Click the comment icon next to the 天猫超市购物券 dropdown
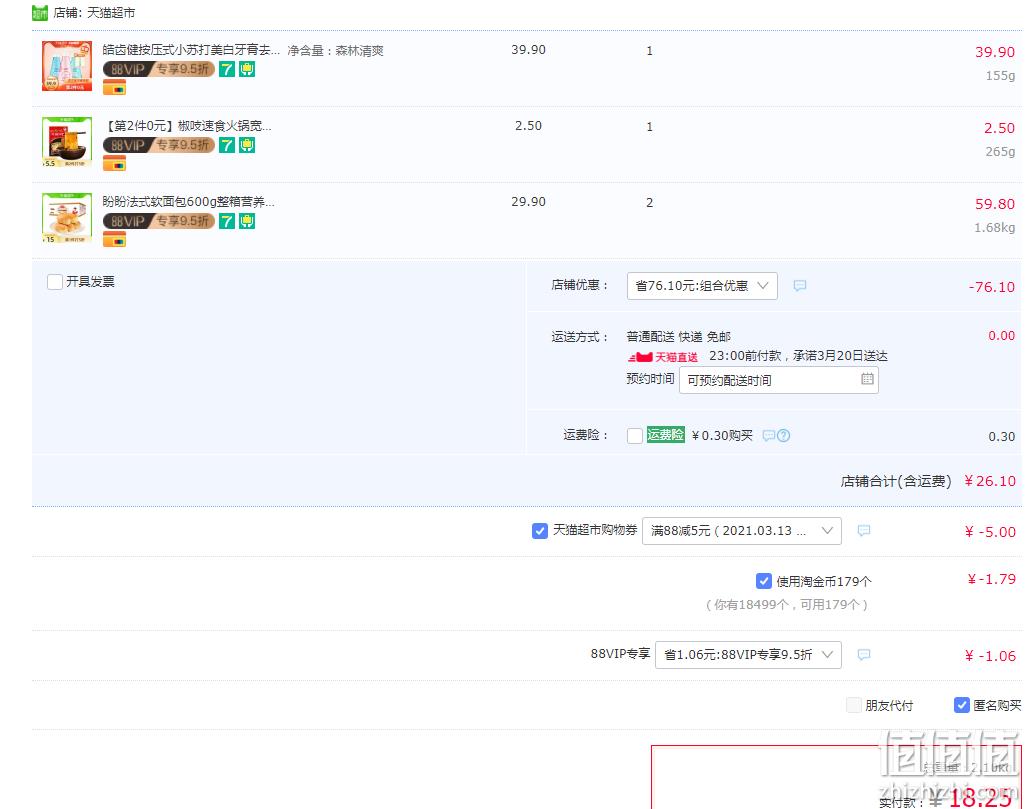 click(x=863, y=530)
